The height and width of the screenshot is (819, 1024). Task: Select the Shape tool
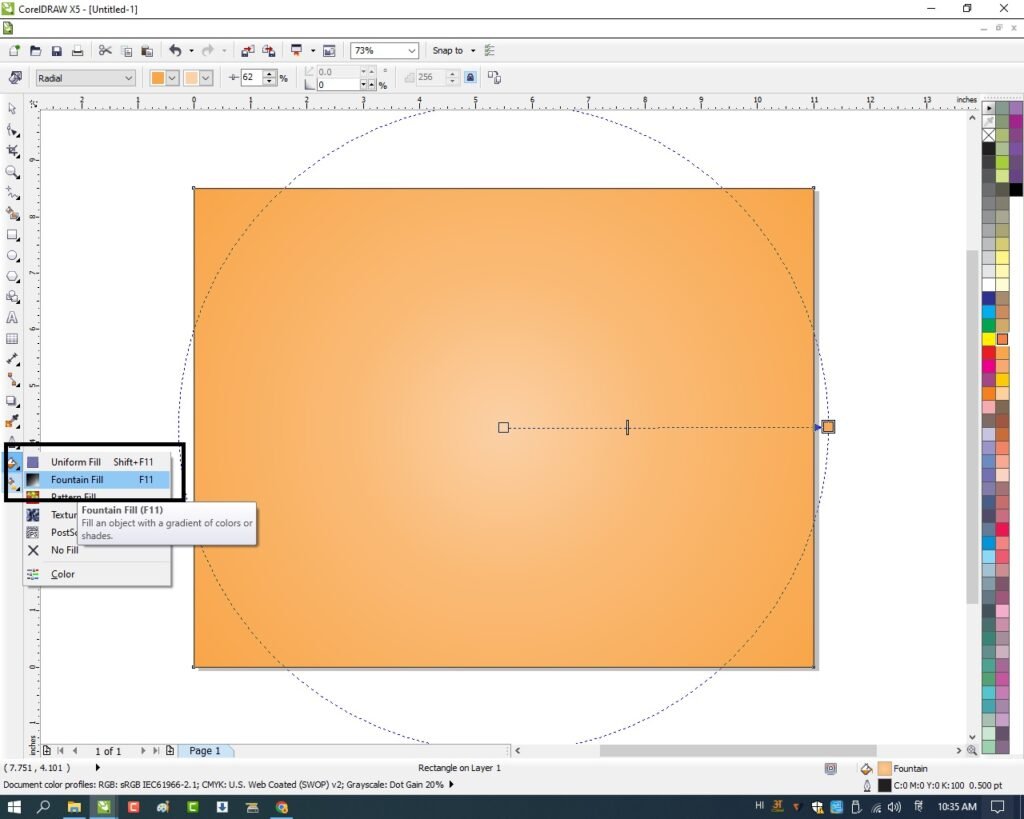click(x=12, y=130)
